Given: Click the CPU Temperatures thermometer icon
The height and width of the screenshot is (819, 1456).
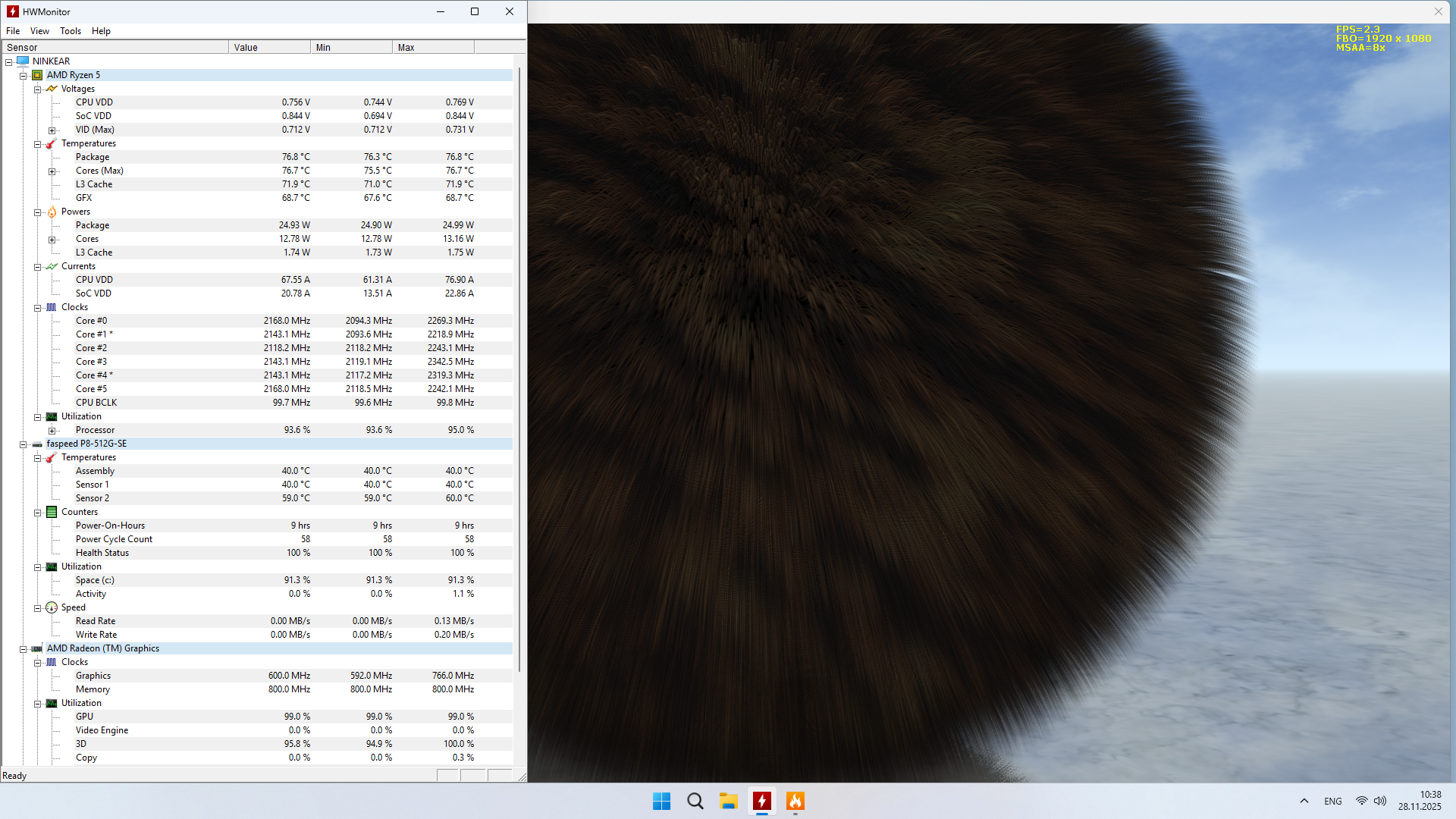Looking at the screenshot, I should click(x=52, y=143).
